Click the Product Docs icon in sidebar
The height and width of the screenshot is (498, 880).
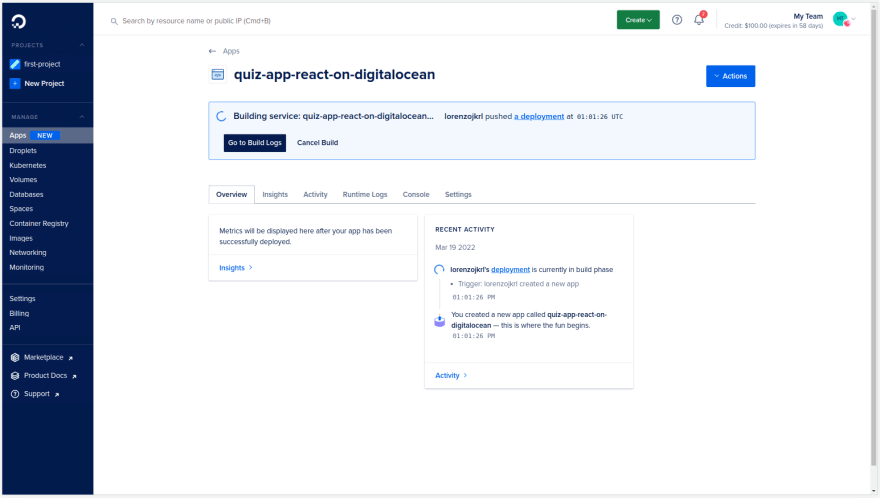[x=15, y=376]
